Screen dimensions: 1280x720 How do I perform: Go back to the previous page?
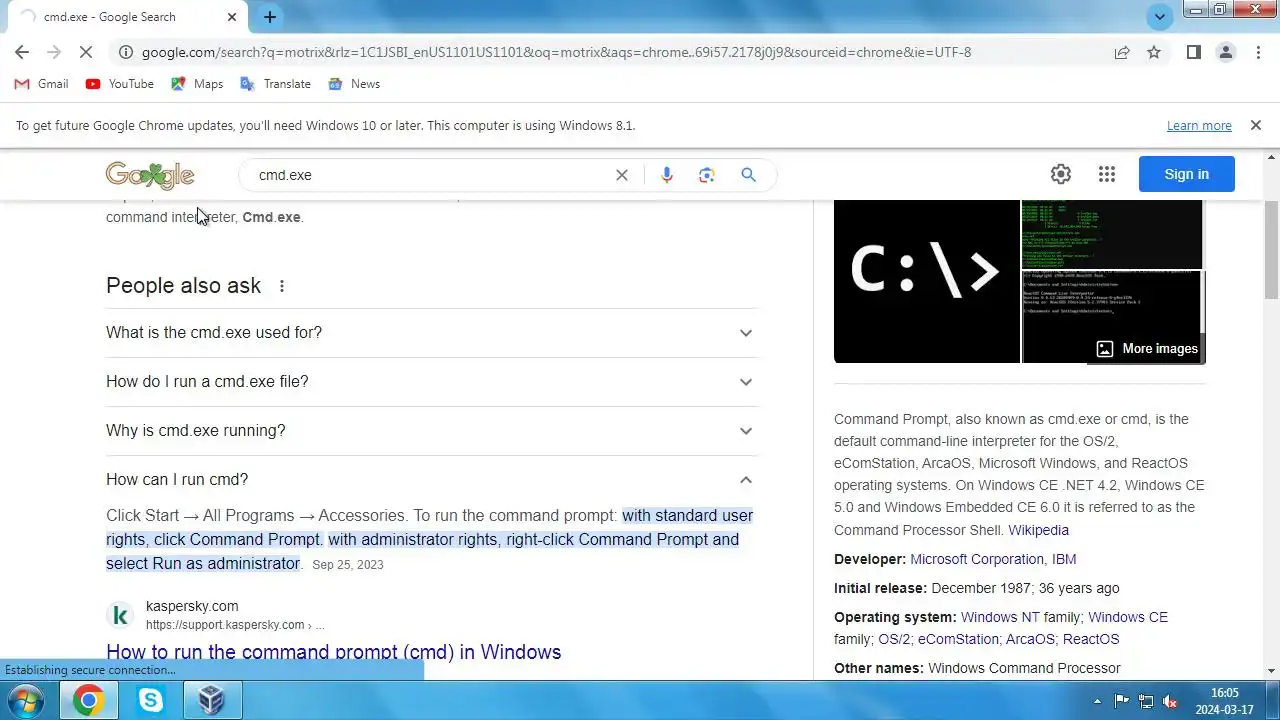coord(22,52)
